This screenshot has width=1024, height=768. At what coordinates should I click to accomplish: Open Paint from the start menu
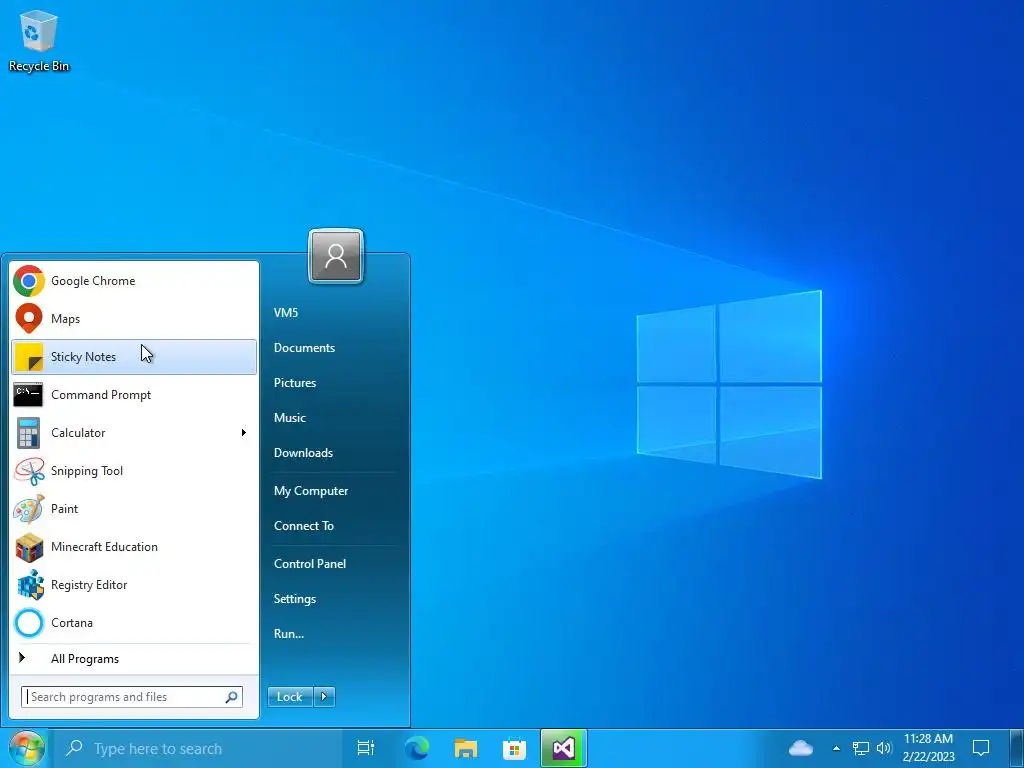tap(134, 509)
